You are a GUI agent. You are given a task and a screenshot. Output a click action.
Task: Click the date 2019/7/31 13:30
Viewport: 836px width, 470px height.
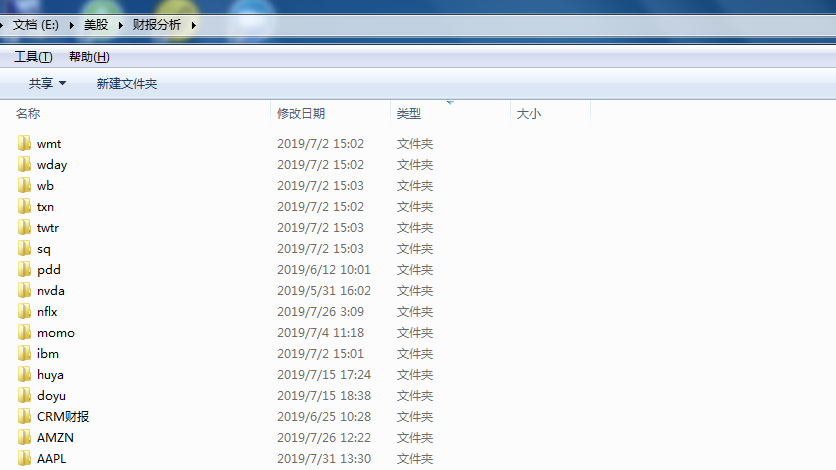point(324,459)
